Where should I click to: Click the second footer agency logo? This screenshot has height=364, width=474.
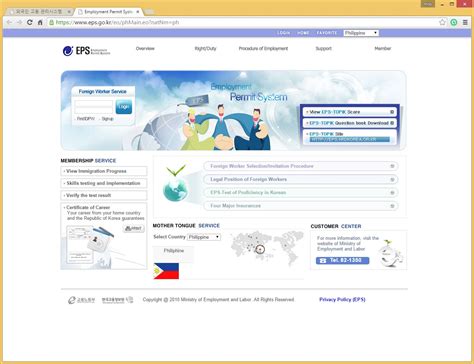[118, 300]
